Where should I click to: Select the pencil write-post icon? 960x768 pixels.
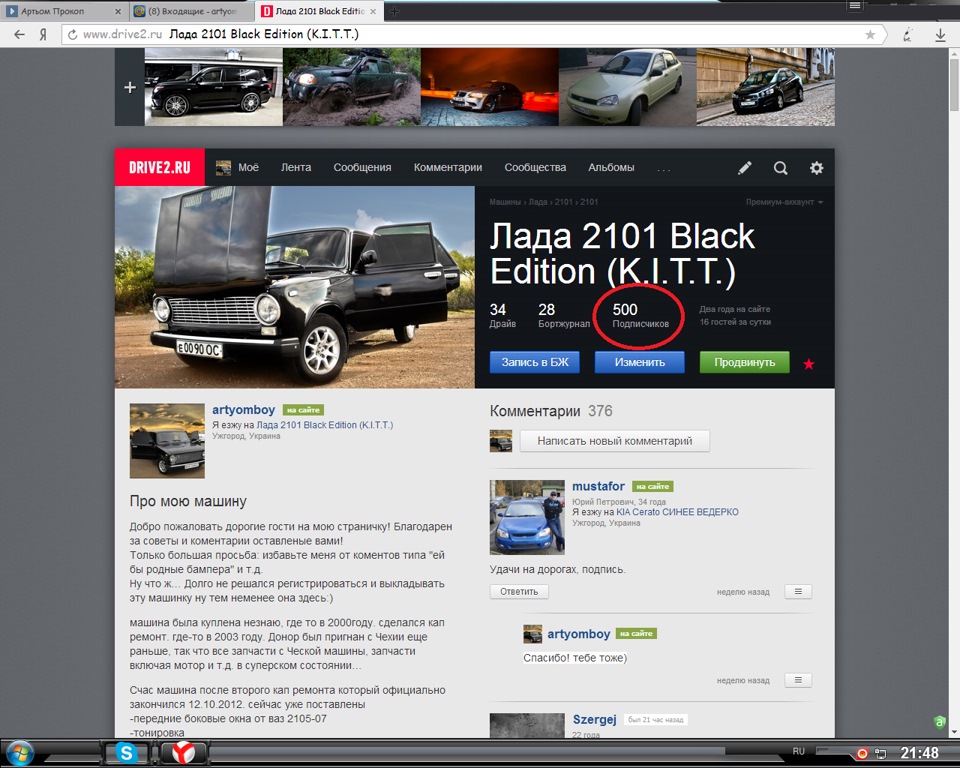(x=744, y=167)
